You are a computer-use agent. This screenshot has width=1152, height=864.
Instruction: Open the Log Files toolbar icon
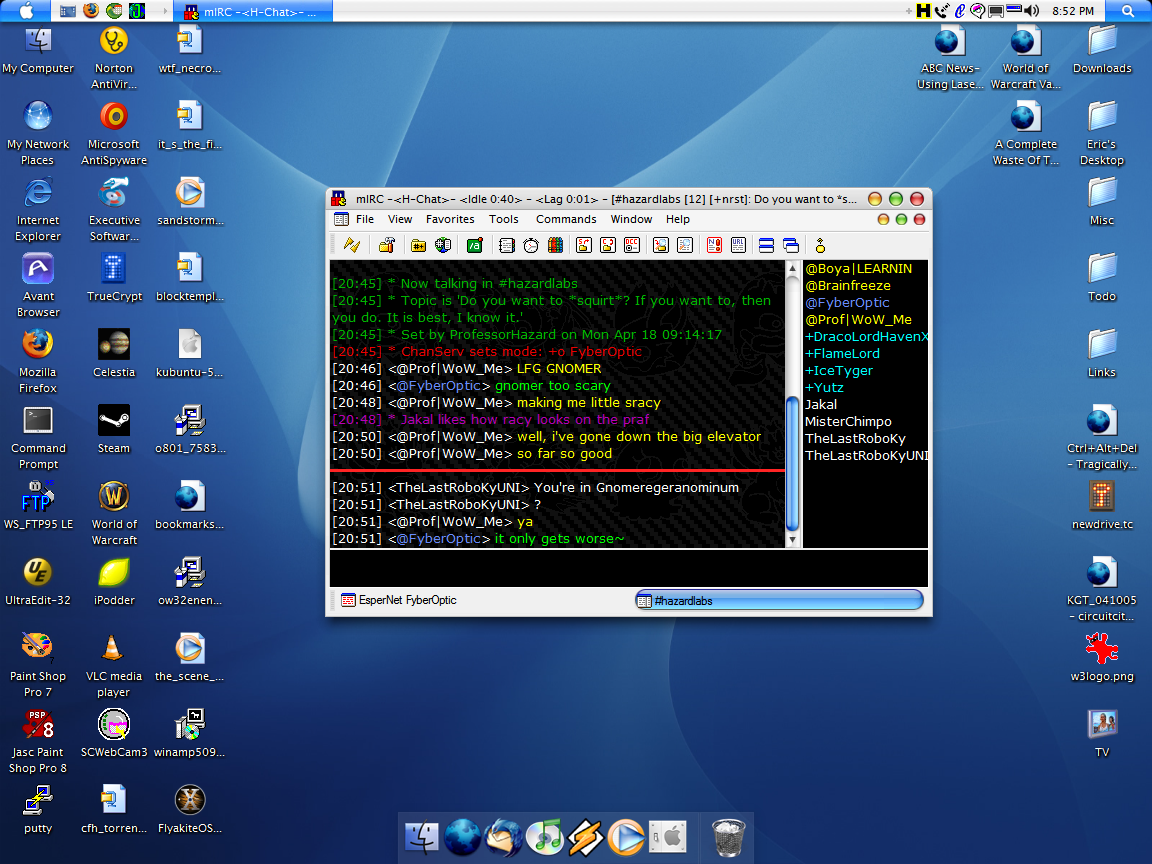click(x=685, y=245)
